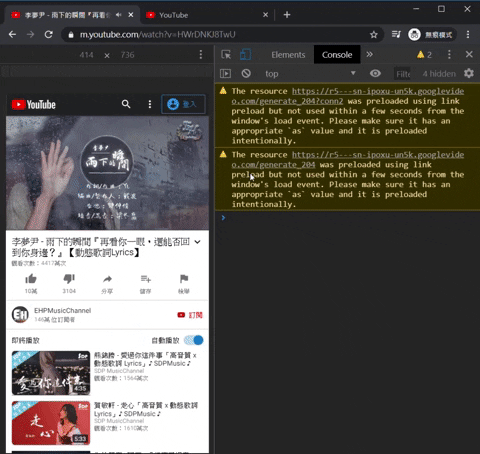Click the incognito profile button
The width and height of the screenshot is (480, 454).
coord(431,34)
